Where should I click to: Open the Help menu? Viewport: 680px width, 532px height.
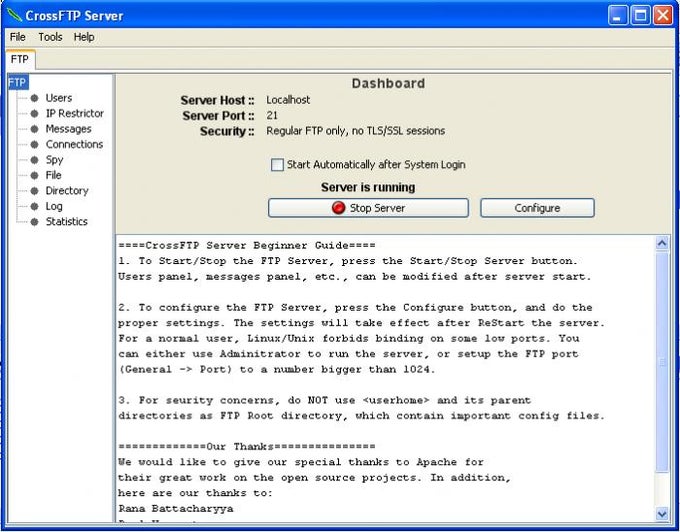pos(84,37)
